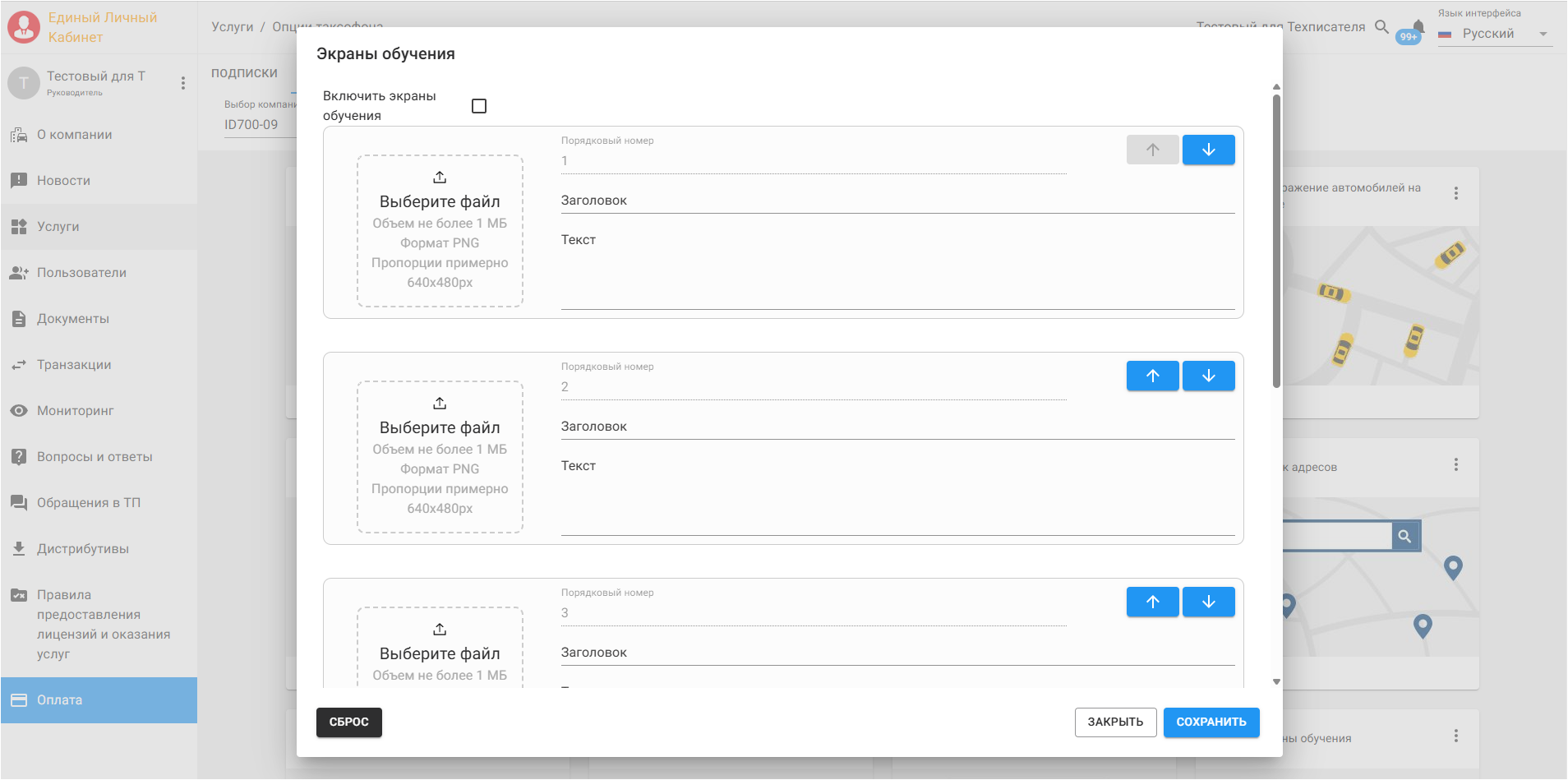Click the 'Заголовок' field of screen 1
The height and width of the screenshot is (780, 1568).
click(x=897, y=201)
